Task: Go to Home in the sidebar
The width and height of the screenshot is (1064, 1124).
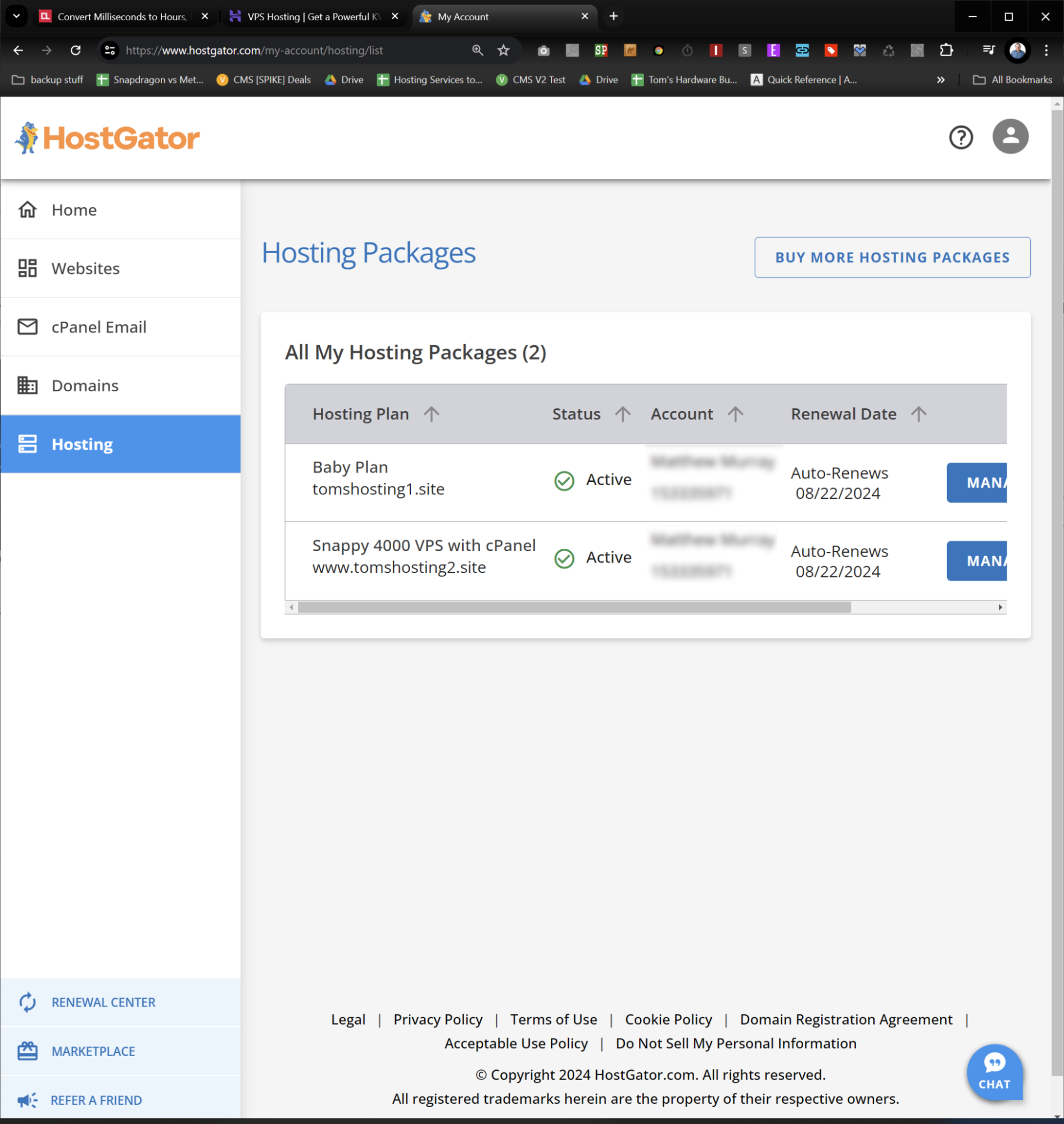Action: coord(120,210)
